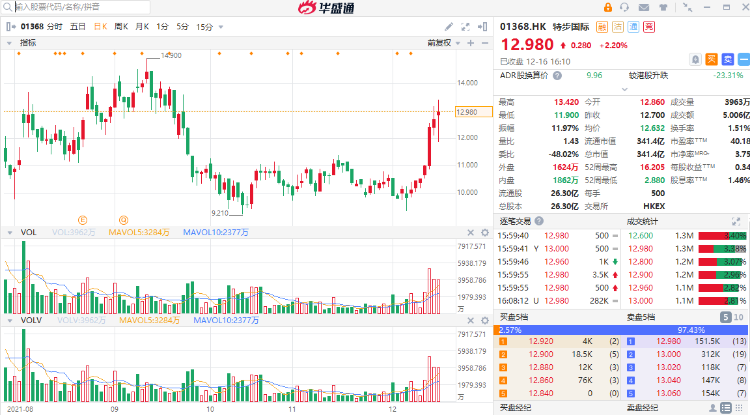The width and height of the screenshot is (750, 415).
Task: Select bid level 1 price 12.920
Action: tap(541, 341)
